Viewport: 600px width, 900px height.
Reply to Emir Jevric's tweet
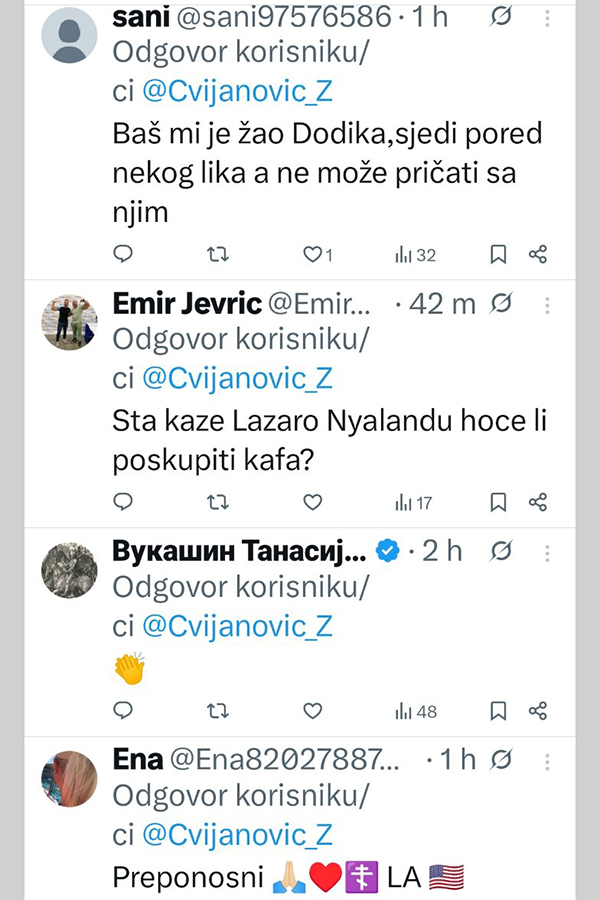coord(123,501)
